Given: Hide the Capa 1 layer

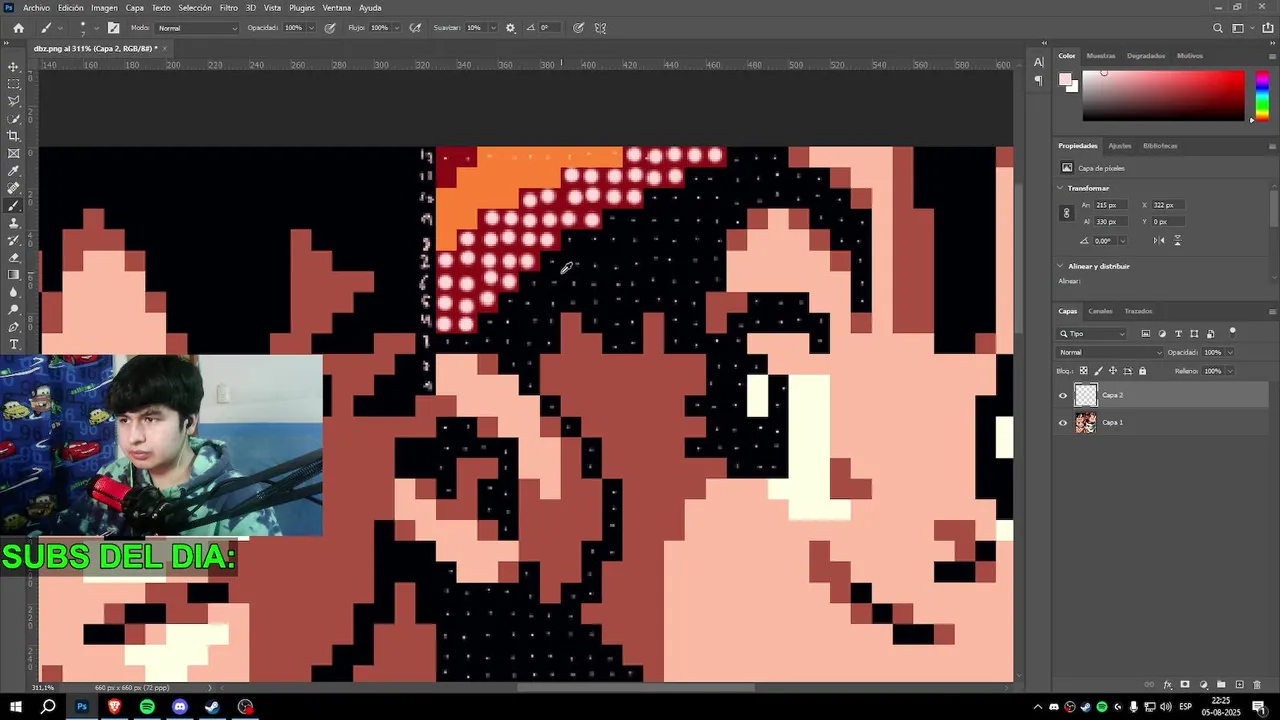Looking at the screenshot, I should point(1063,422).
